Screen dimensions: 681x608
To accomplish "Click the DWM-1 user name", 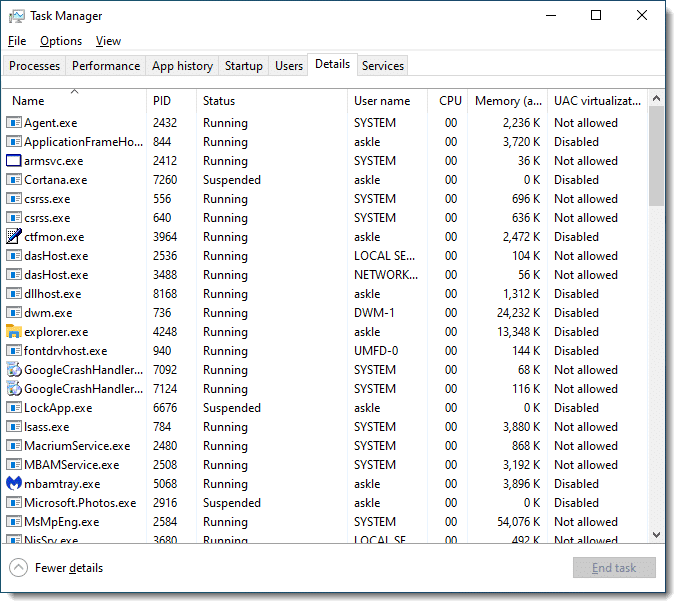I will 374,313.
